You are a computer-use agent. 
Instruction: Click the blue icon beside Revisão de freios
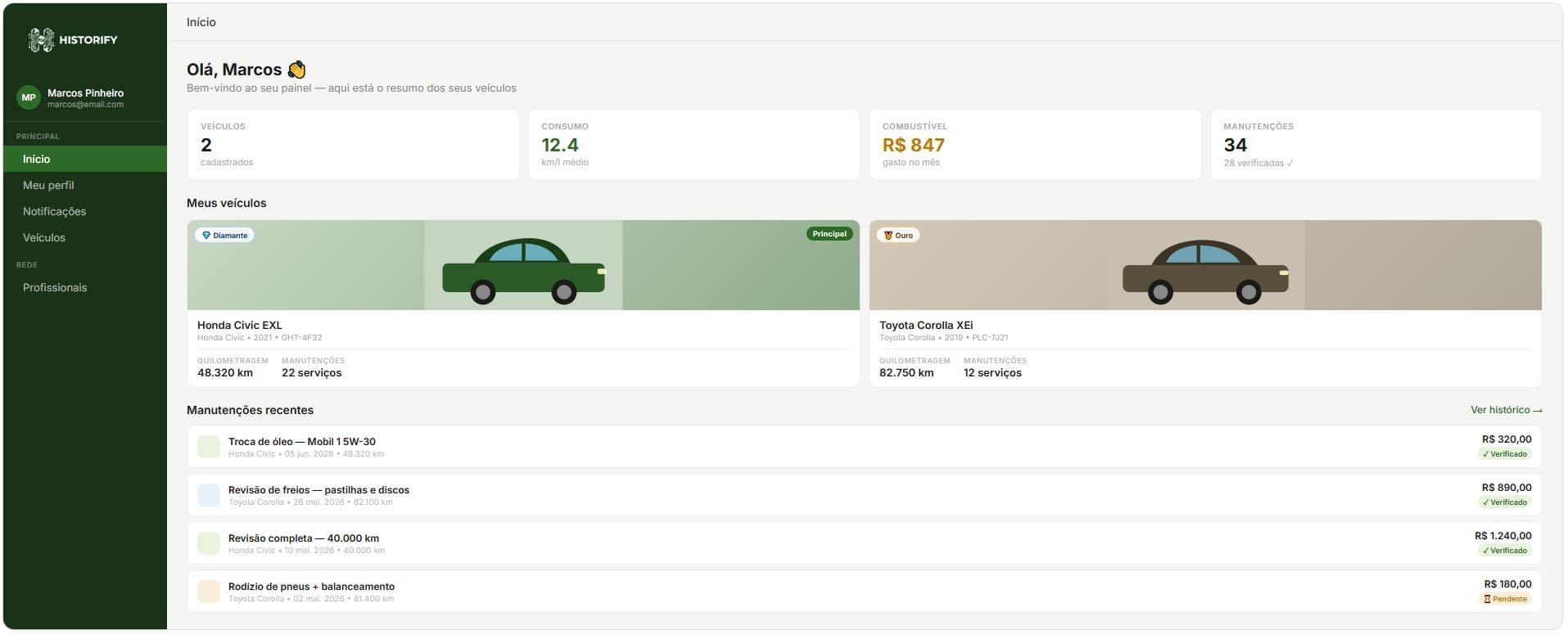pos(209,495)
